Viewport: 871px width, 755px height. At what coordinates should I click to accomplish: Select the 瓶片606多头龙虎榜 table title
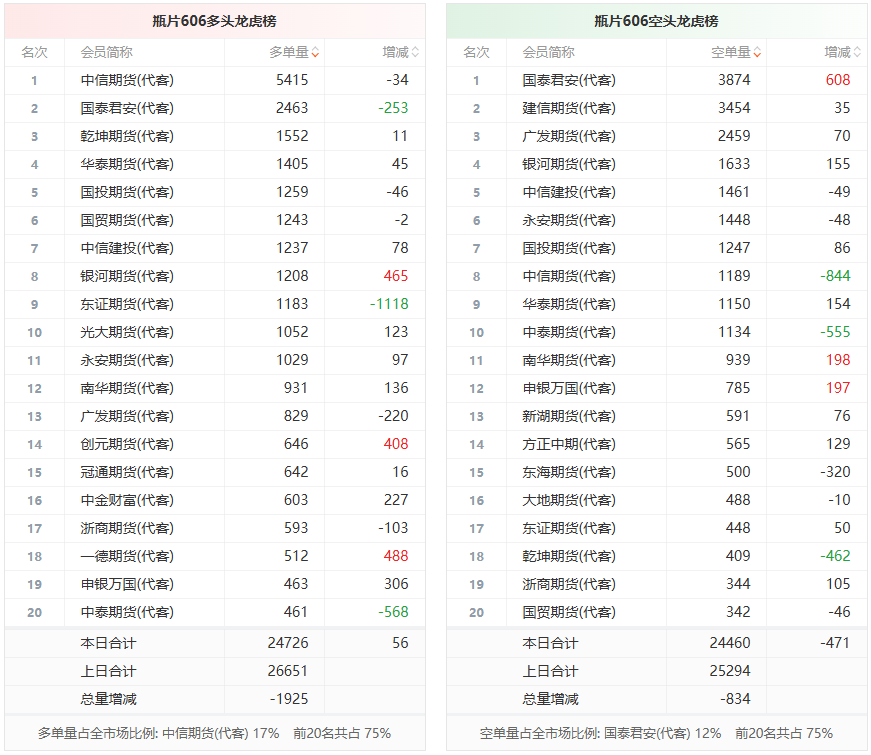[x=214, y=21]
